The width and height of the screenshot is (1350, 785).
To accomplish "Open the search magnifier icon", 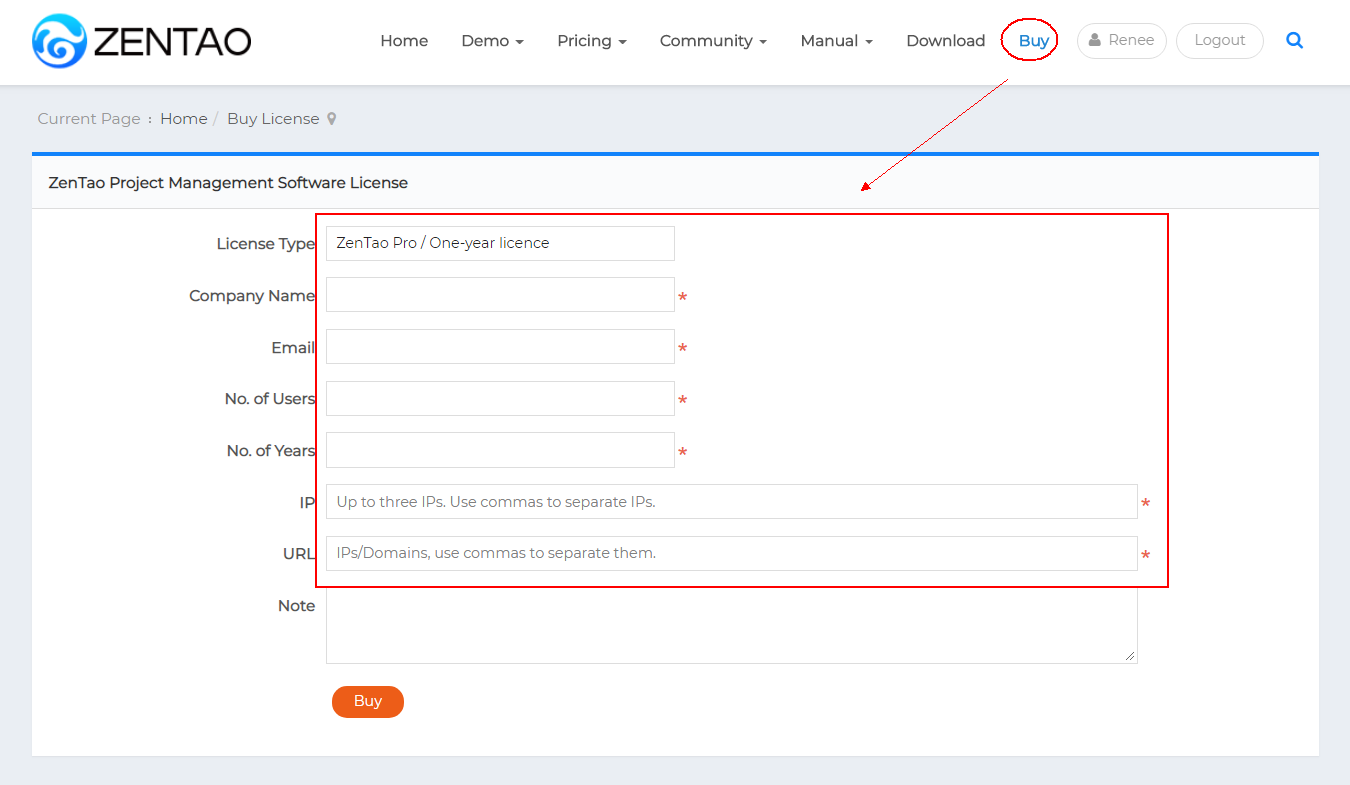I will point(1295,41).
